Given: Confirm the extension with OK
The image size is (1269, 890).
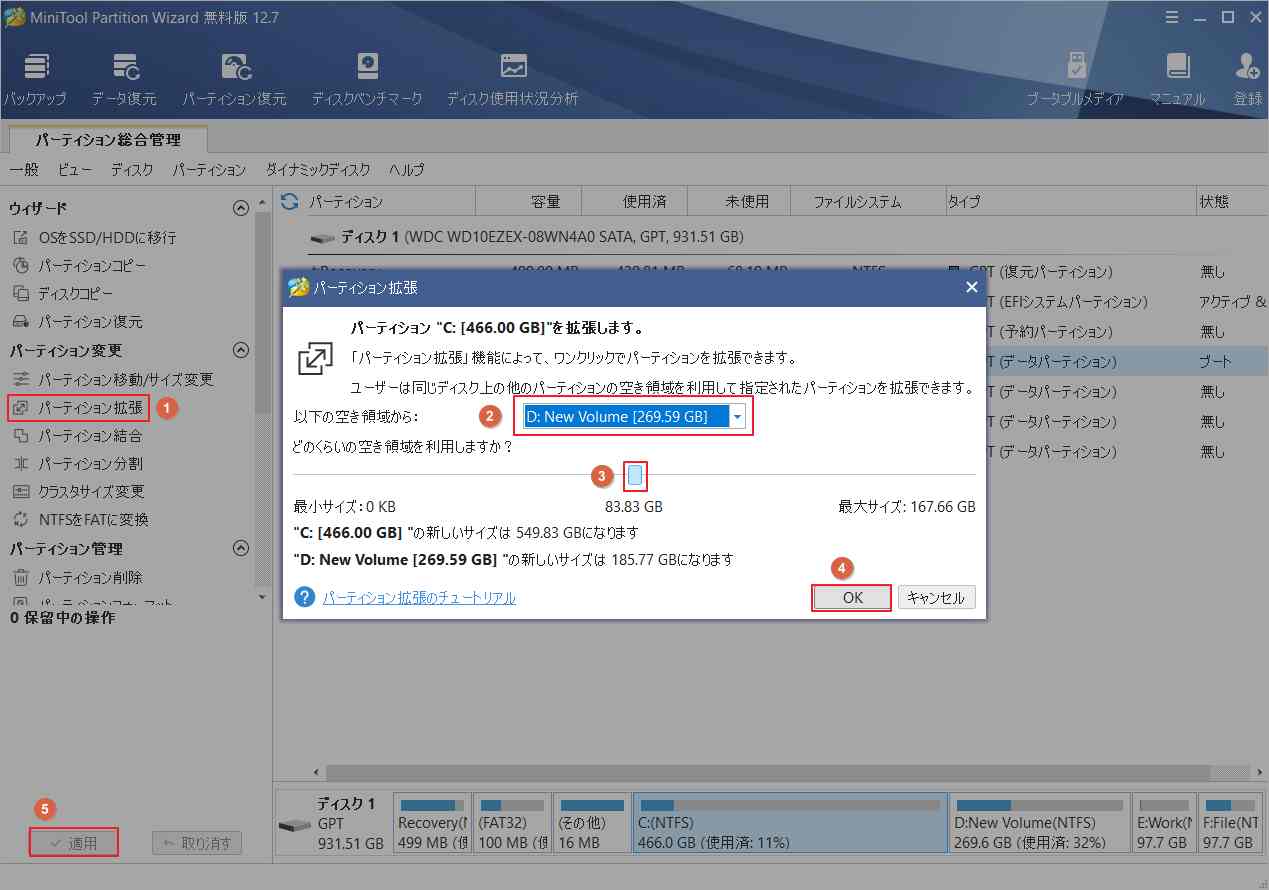Looking at the screenshot, I should click(x=852, y=598).
